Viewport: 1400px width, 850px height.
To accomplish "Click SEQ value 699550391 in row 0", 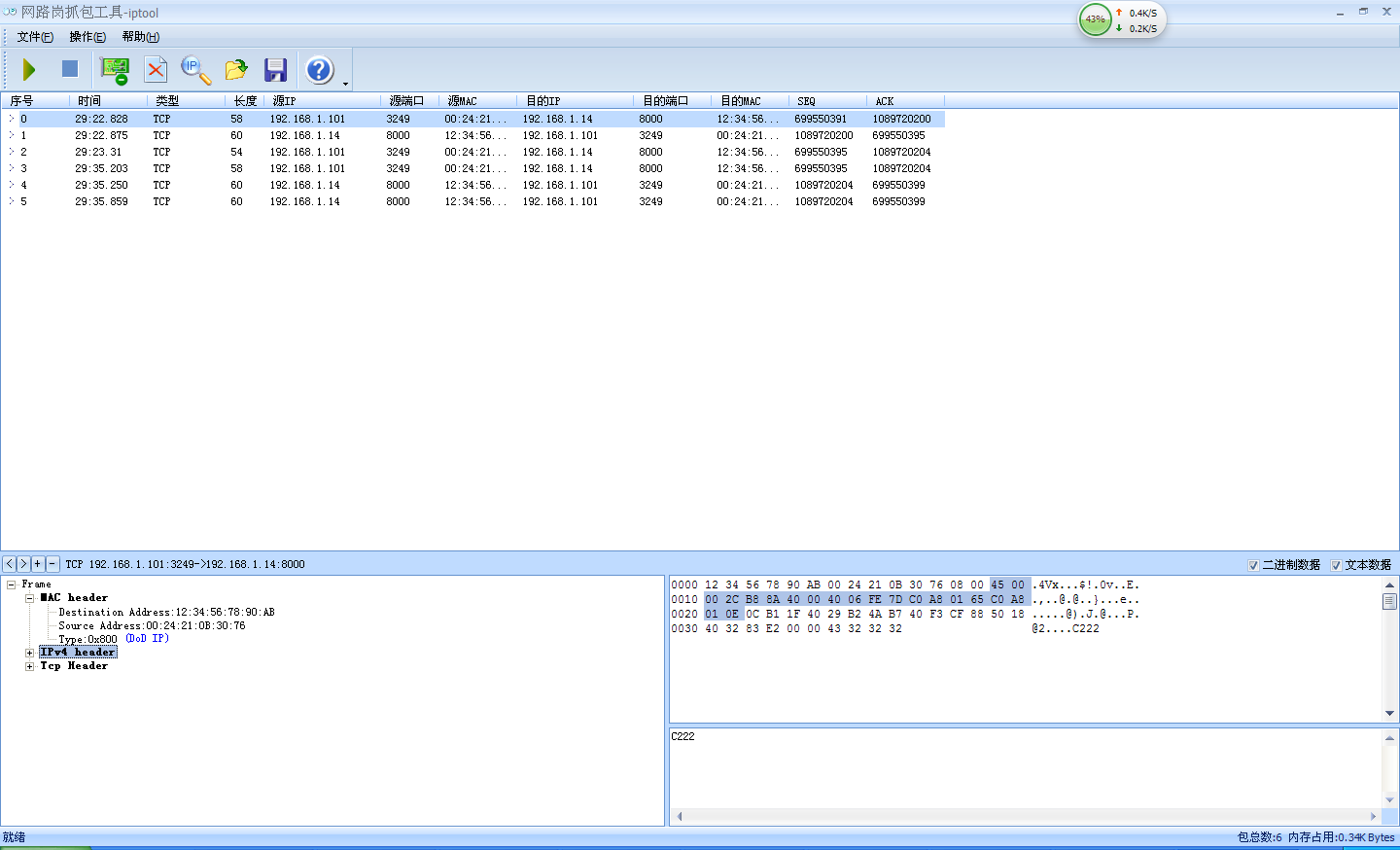I will pyautogui.click(x=821, y=119).
